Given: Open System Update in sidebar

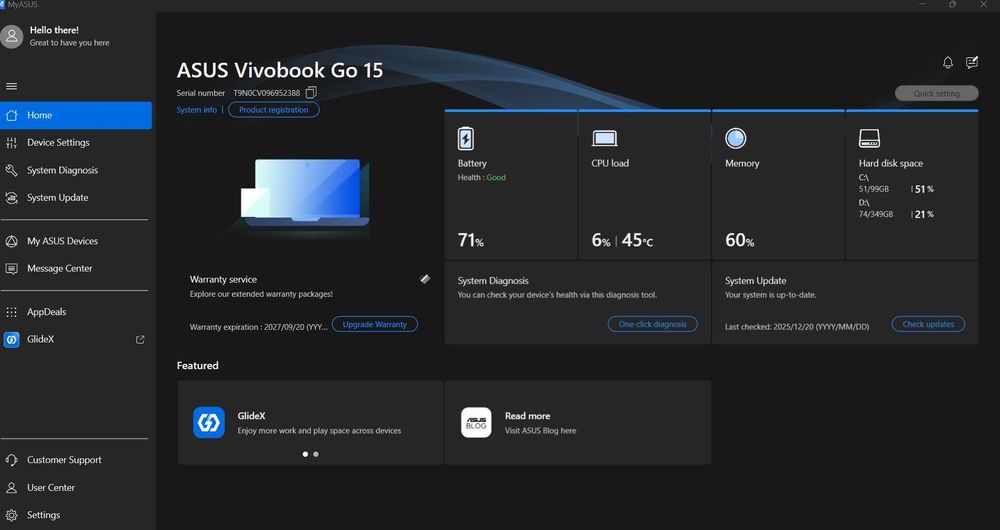Looking at the screenshot, I should point(76,198).
